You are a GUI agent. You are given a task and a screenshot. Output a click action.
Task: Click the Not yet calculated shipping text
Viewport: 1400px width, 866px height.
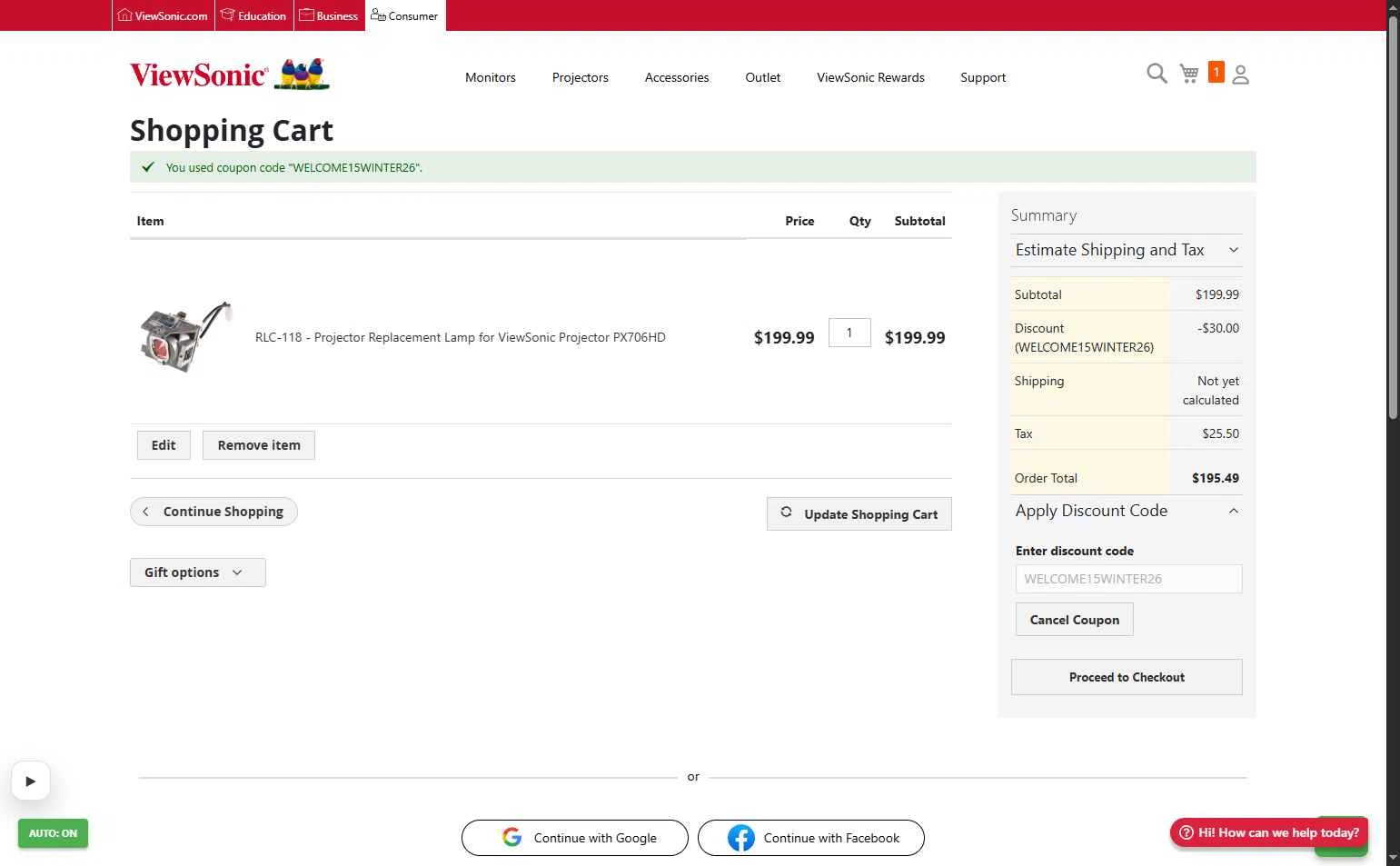coord(1211,391)
